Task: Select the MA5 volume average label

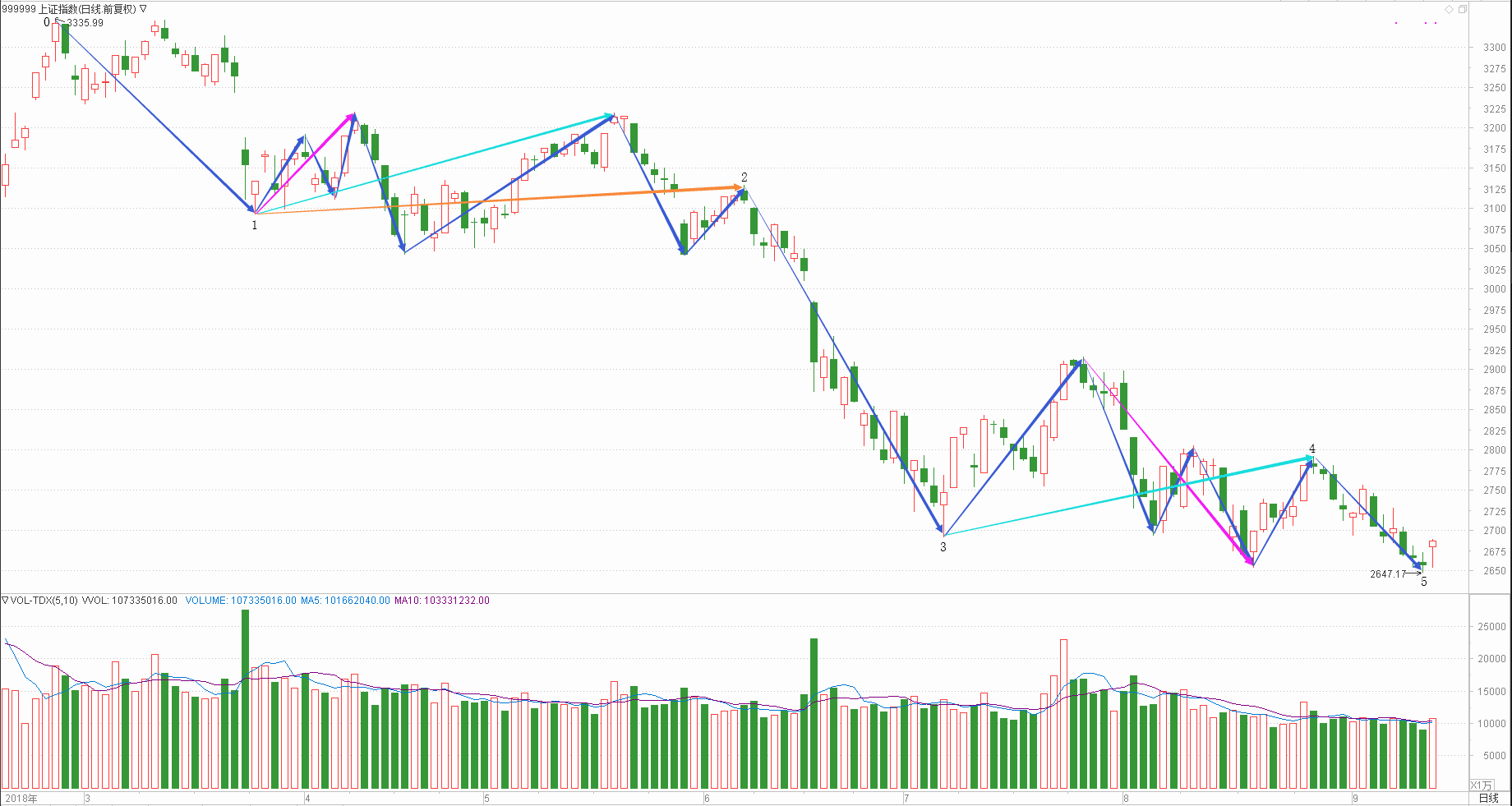Action: click(x=345, y=601)
